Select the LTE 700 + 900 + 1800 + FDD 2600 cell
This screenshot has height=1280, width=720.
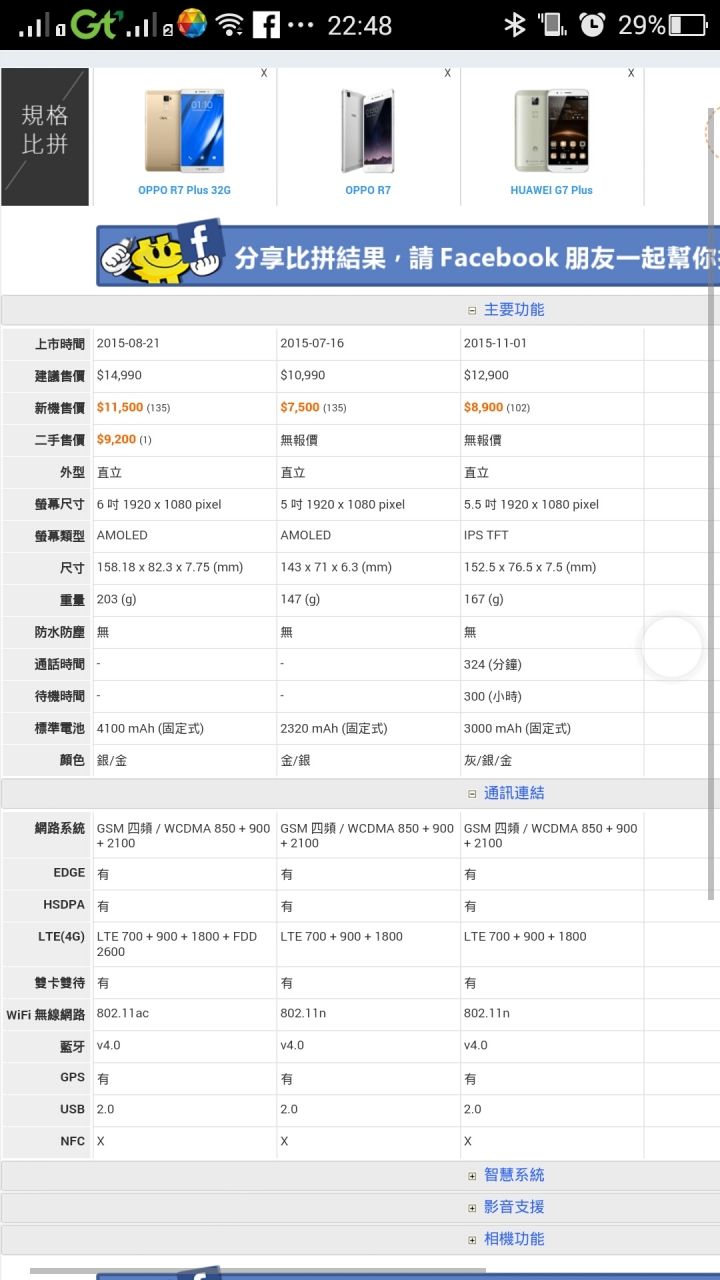(177, 944)
